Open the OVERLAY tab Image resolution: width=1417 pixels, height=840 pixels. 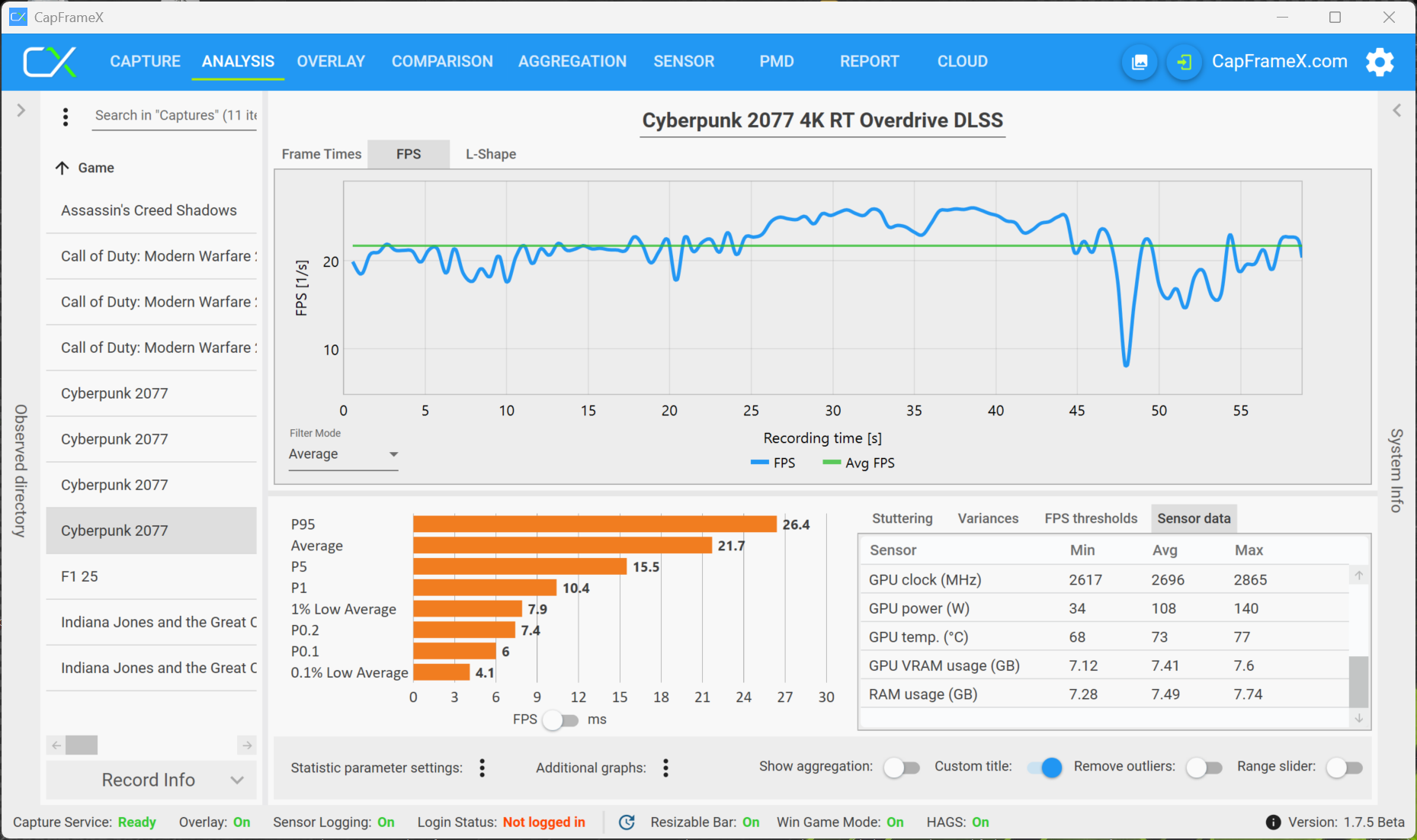coord(331,62)
